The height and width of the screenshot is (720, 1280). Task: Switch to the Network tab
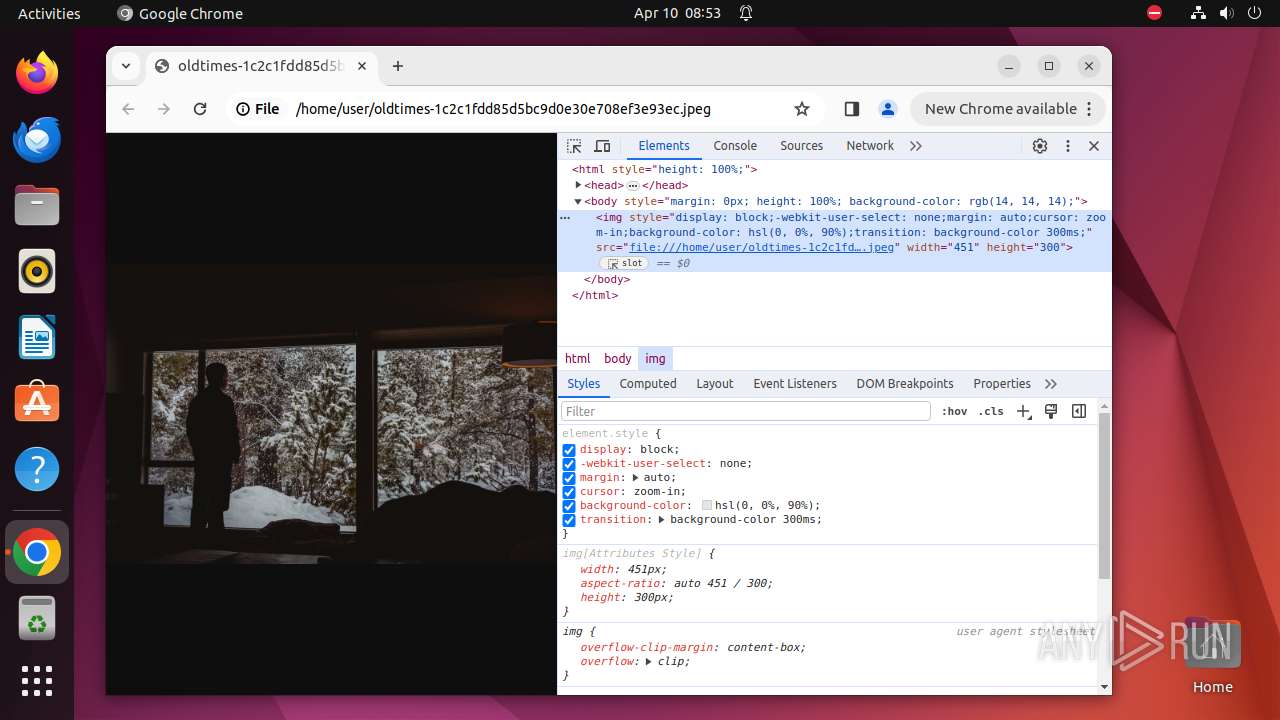click(x=870, y=146)
